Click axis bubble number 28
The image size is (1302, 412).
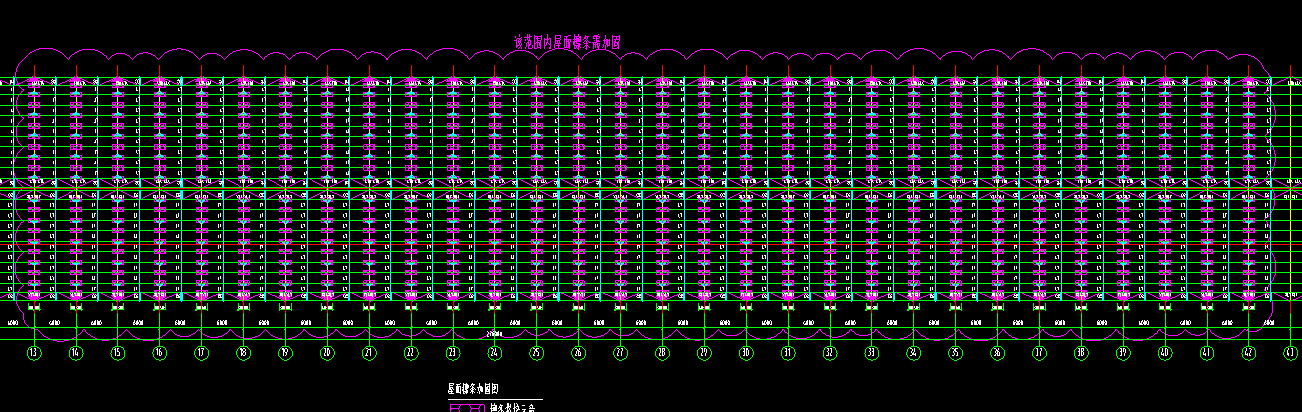click(x=661, y=352)
